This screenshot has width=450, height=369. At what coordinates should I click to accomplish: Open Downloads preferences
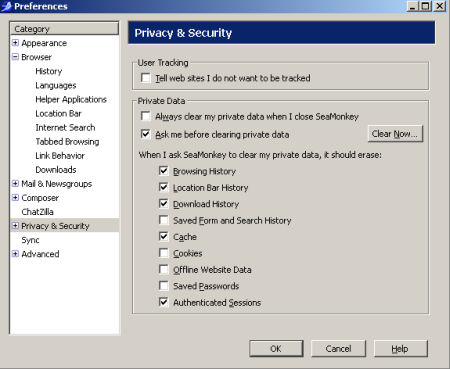(x=56, y=170)
